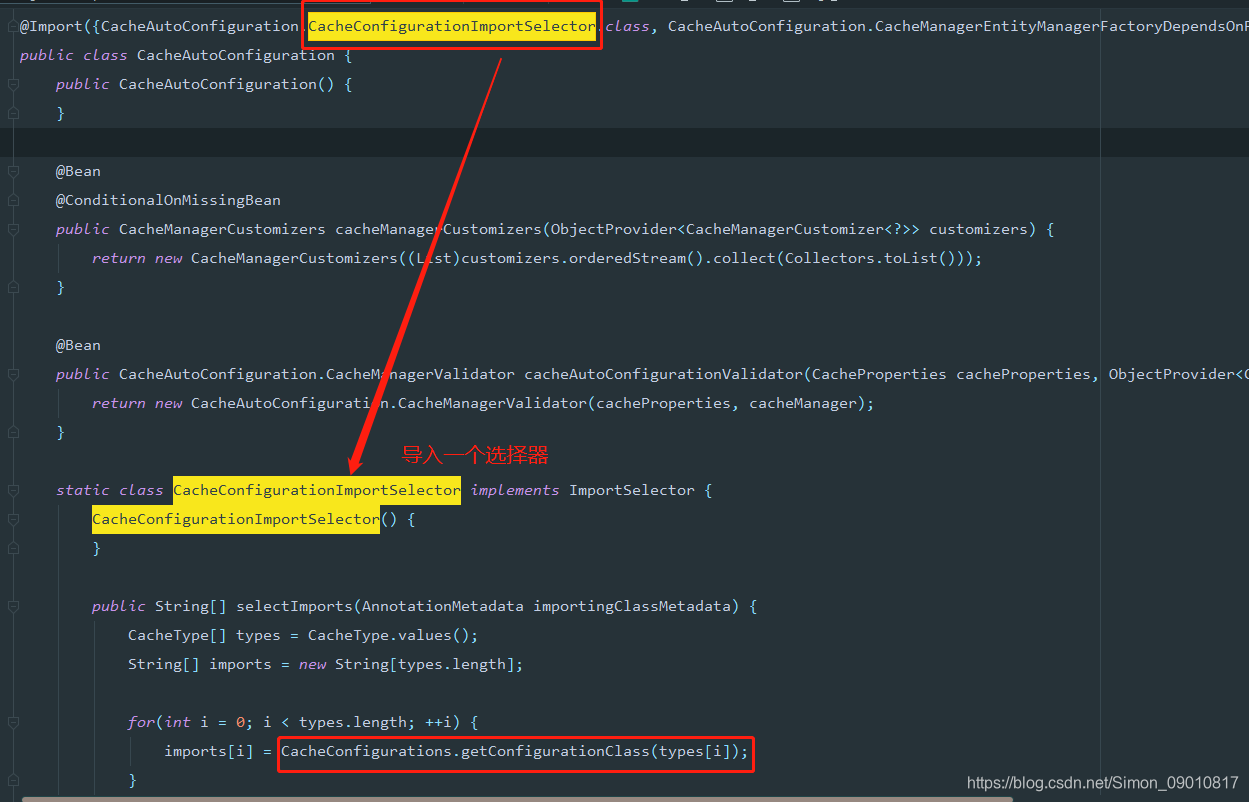Collapse the for loop fold marker

(13, 723)
